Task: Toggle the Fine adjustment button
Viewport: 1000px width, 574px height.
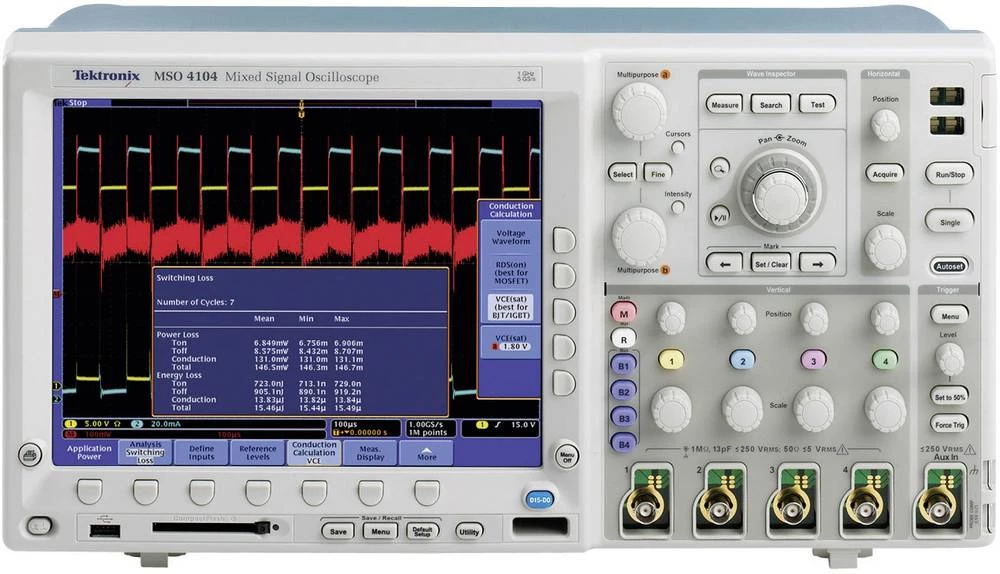Action: 658,173
